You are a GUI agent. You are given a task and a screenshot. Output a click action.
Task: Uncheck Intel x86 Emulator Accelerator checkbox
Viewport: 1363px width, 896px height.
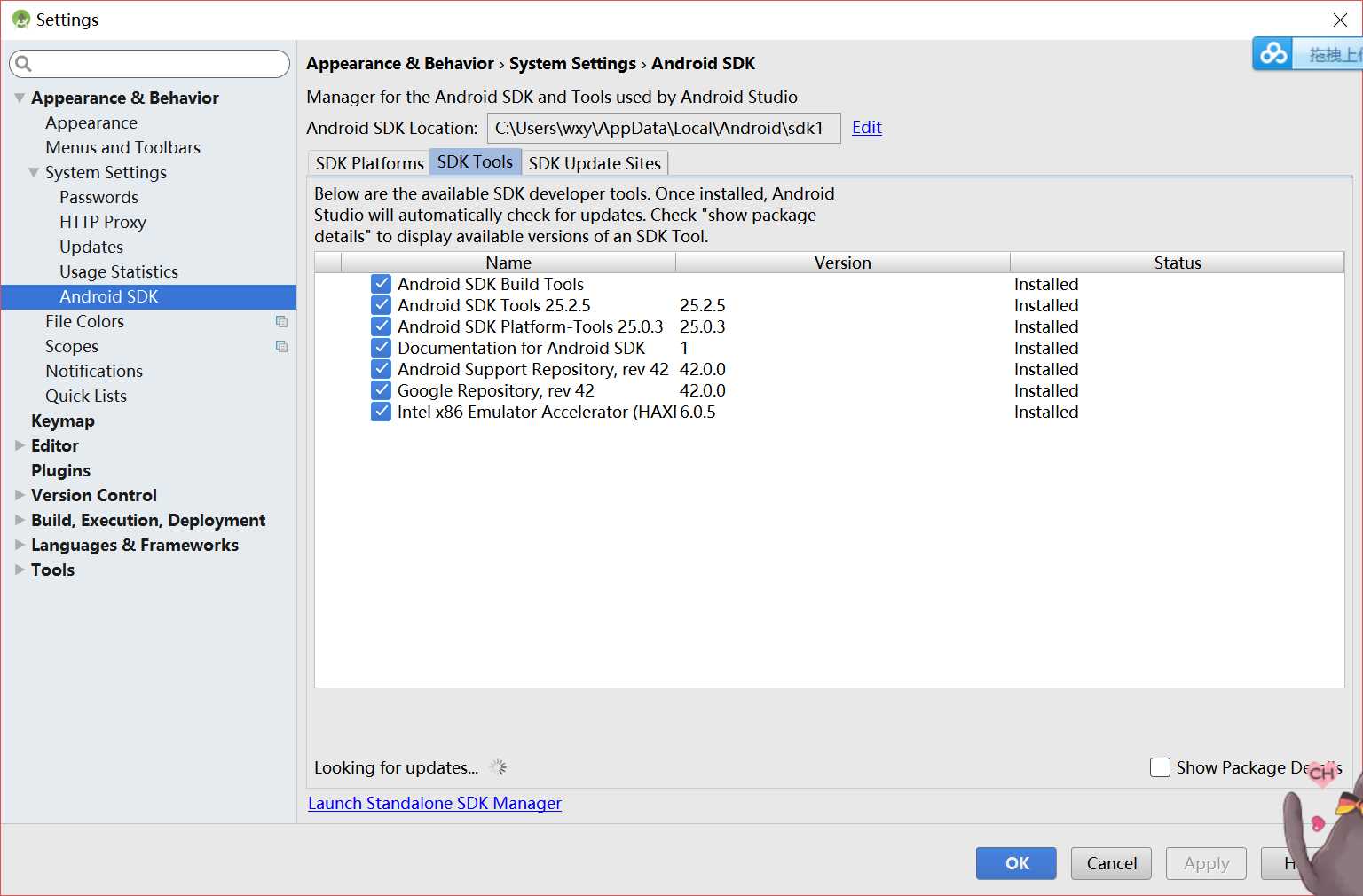[382, 412]
